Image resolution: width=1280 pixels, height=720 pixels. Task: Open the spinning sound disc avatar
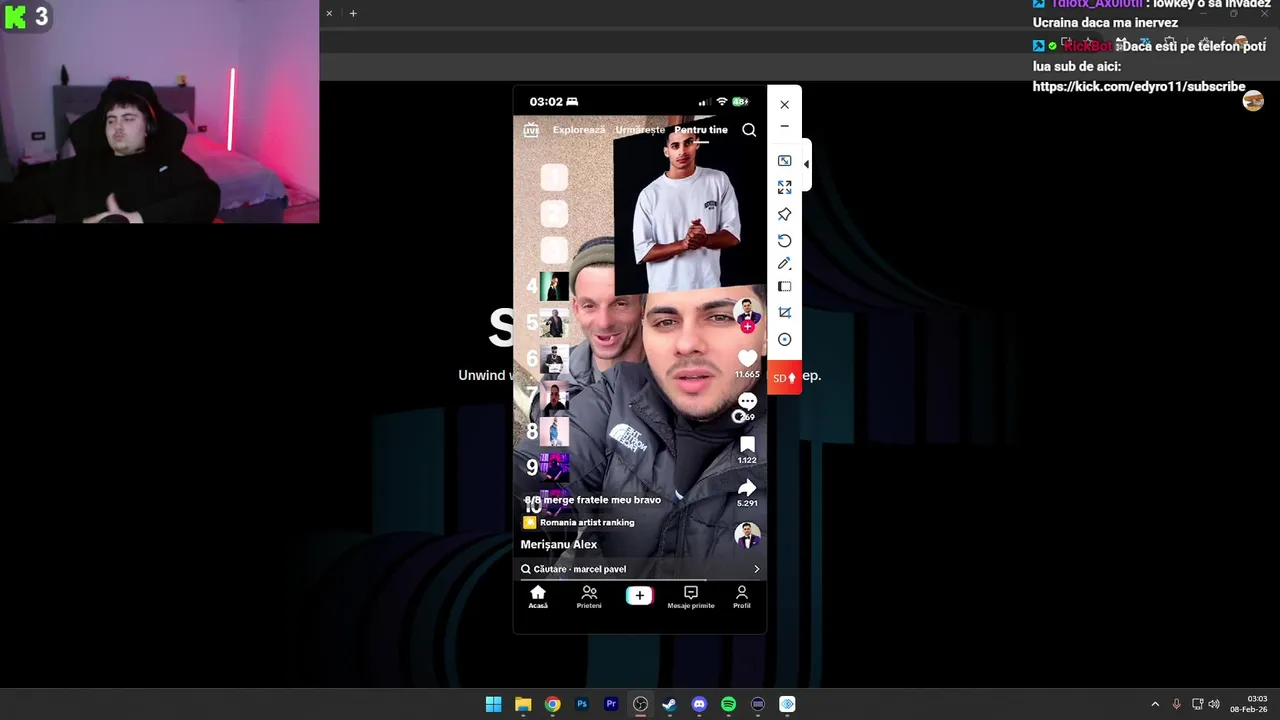coord(747,535)
